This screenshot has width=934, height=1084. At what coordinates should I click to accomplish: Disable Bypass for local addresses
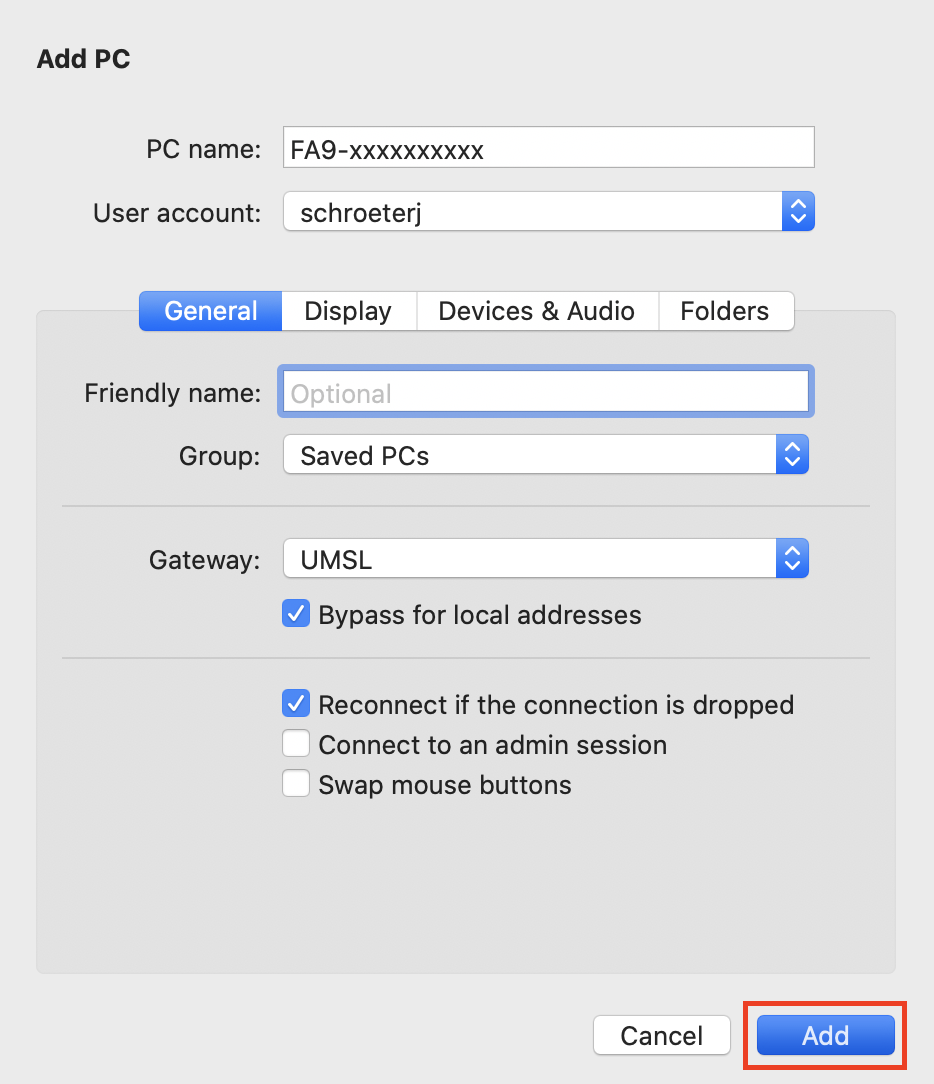click(x=296, y=614)
